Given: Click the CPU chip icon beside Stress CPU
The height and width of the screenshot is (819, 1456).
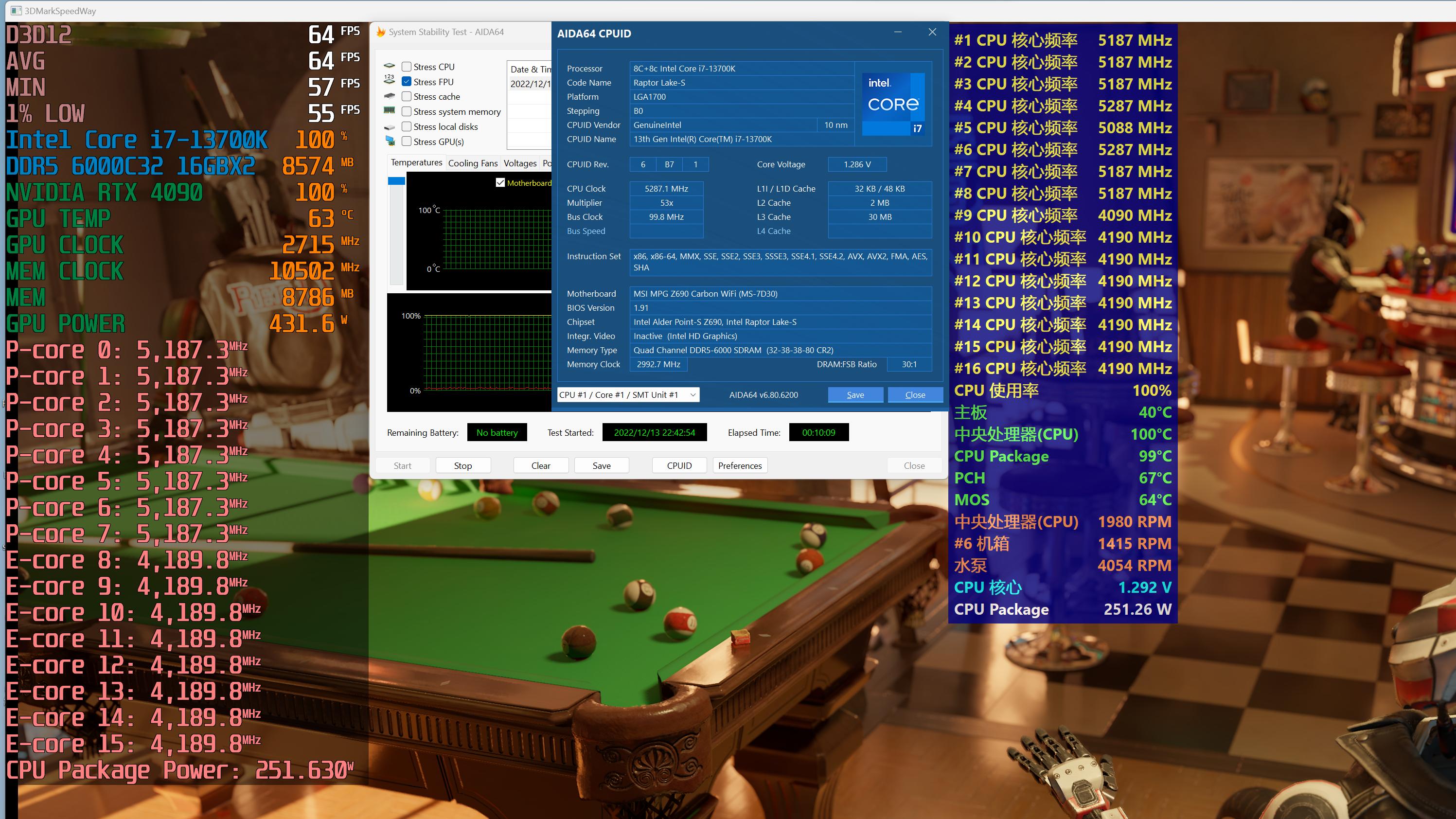Looking at the screenshot, I should (389, 67).
